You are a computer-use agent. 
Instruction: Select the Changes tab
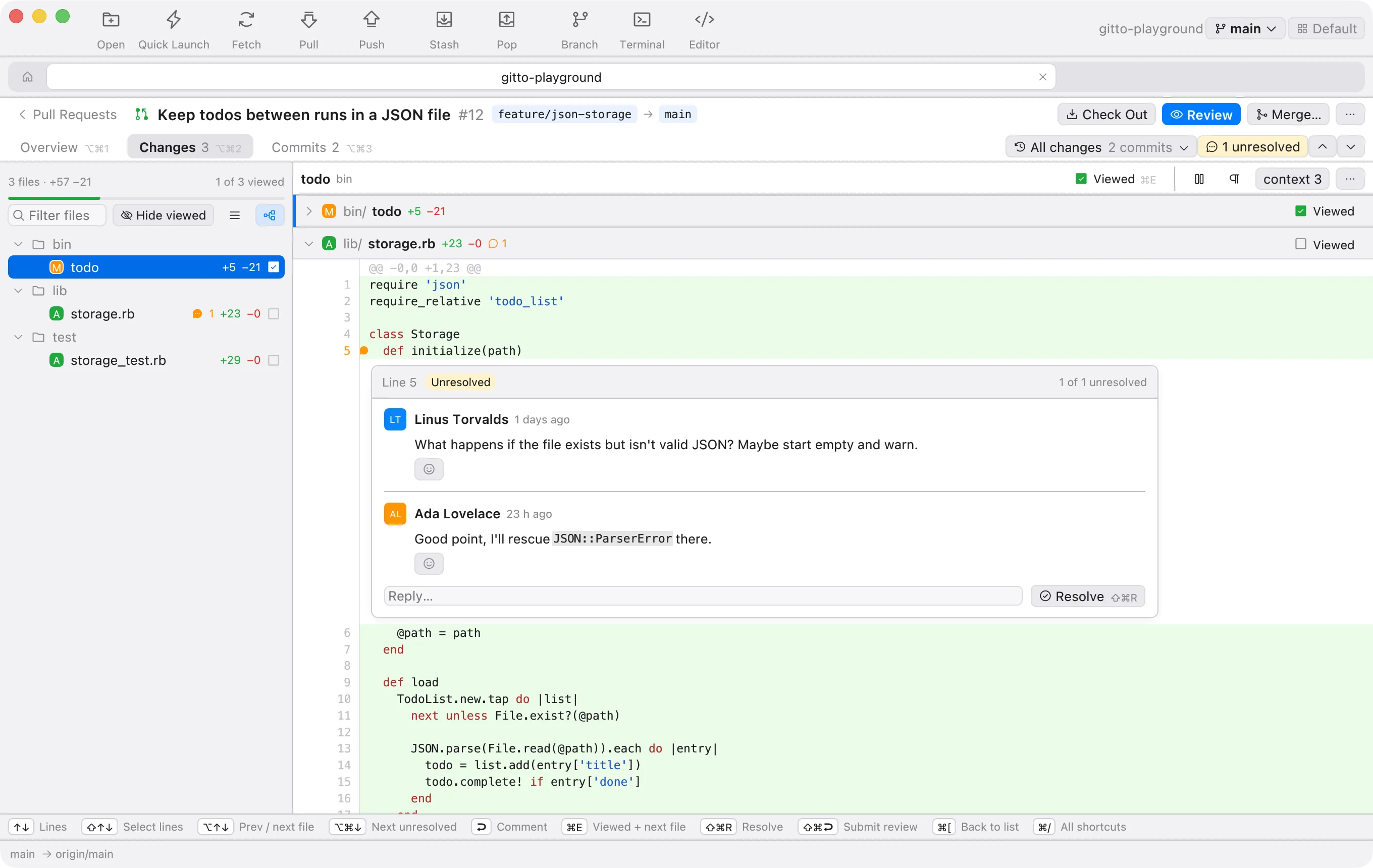point(190,147)
